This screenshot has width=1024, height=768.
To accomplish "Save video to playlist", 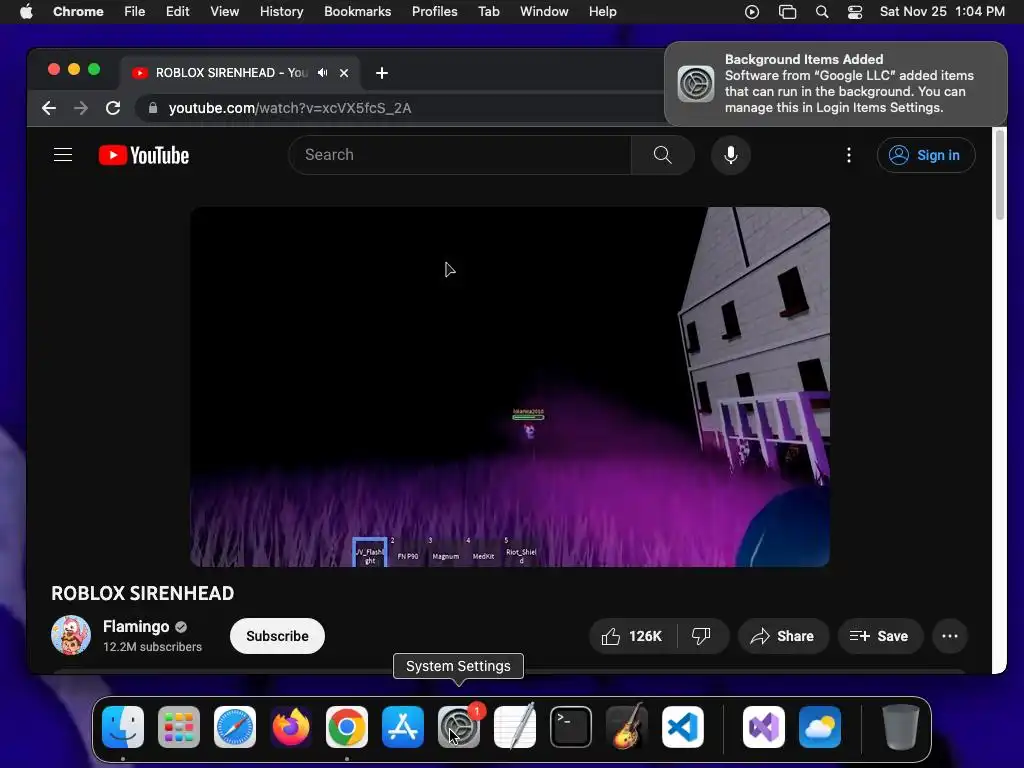I will point(880,636).
